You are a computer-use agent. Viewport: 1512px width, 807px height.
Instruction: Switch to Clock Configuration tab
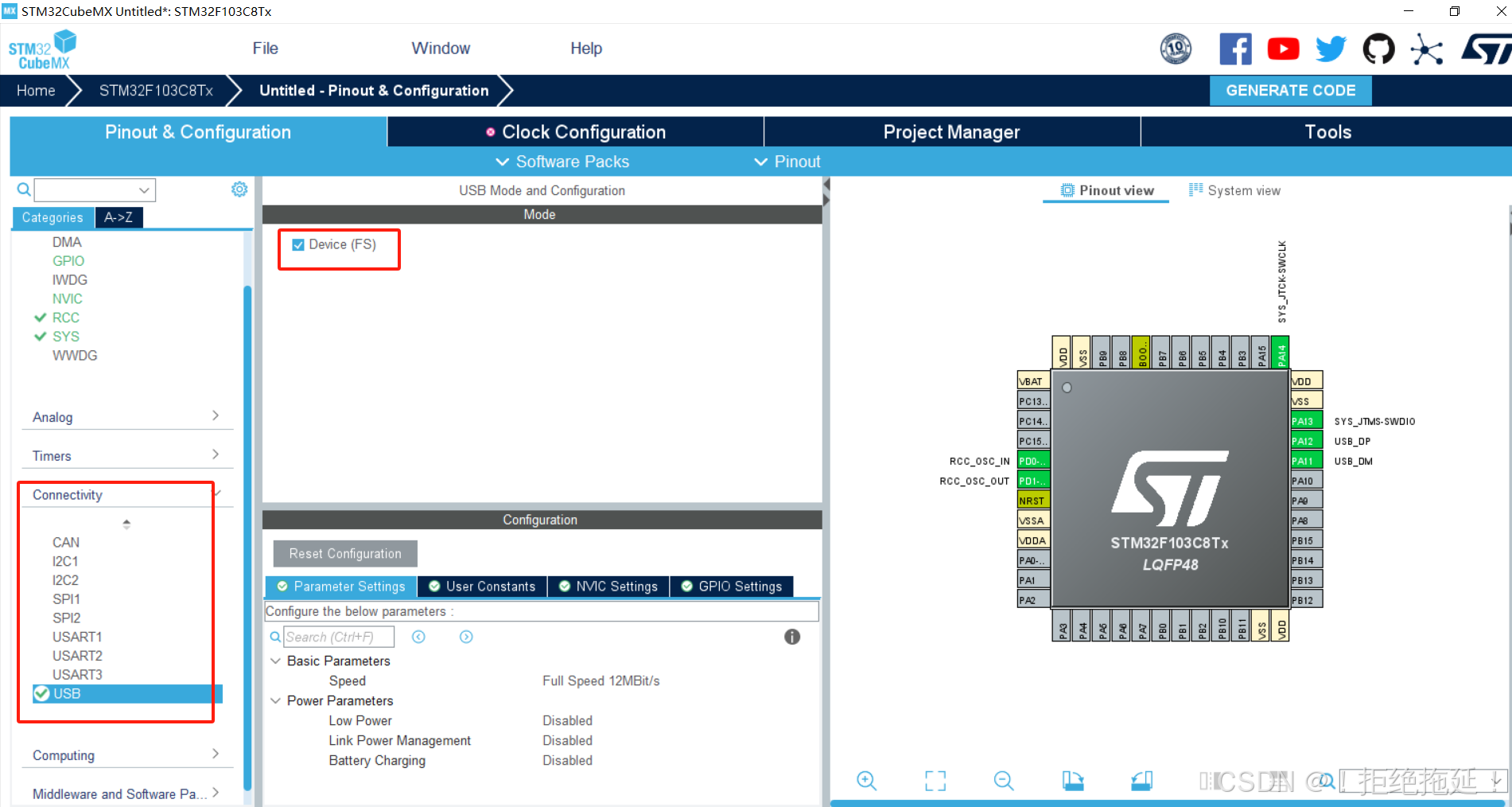(576, 132)
